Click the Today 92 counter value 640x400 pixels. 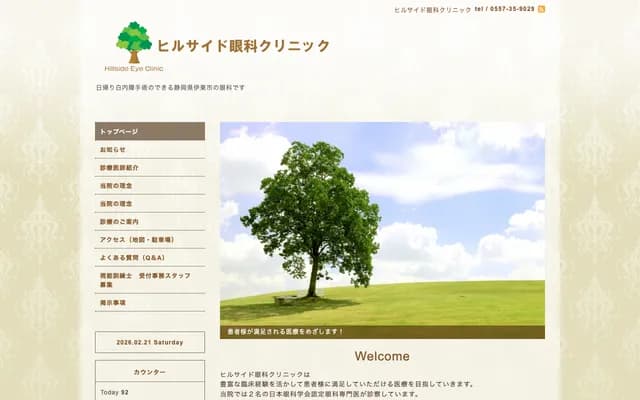114,392
